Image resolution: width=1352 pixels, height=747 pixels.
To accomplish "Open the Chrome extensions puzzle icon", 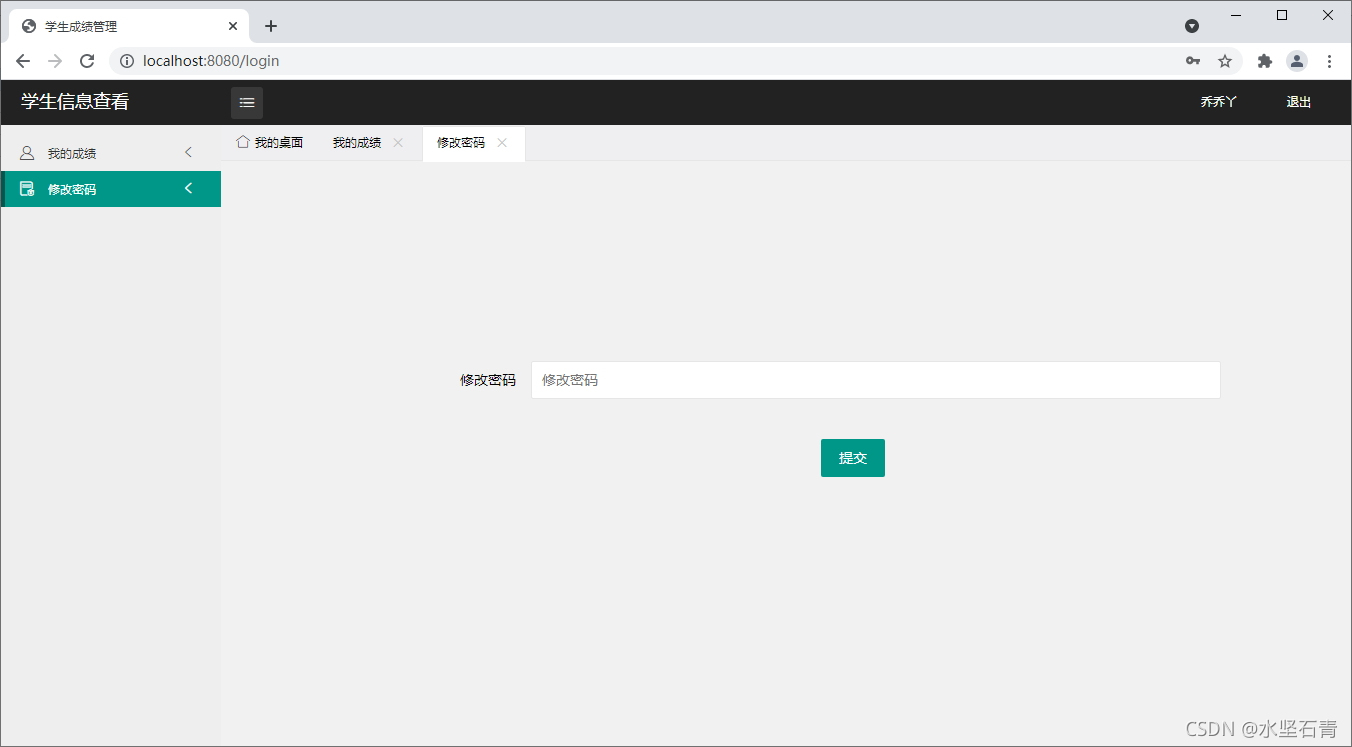I will [1264, 61].
